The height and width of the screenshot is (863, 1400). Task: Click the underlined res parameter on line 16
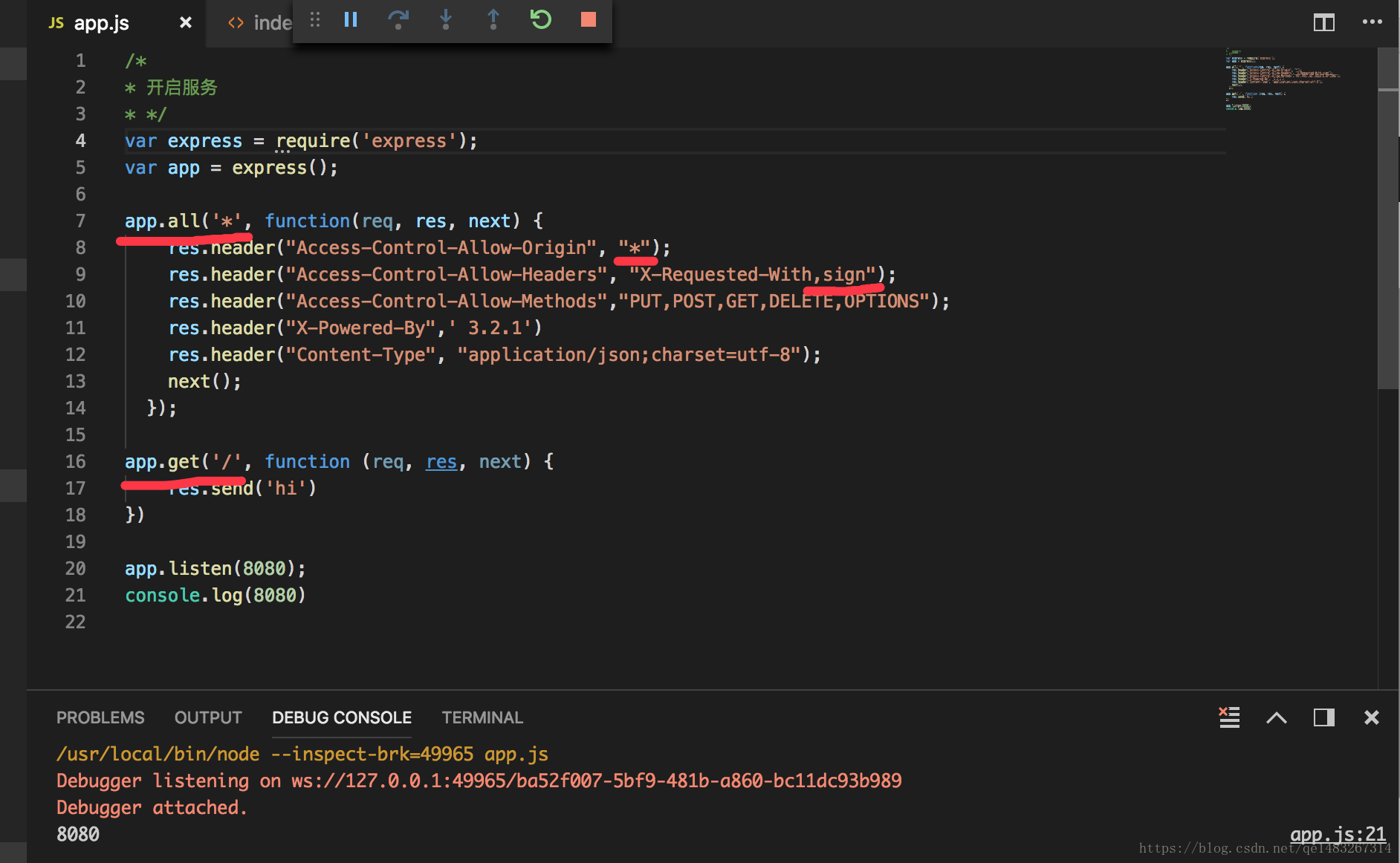pos(441,461)
